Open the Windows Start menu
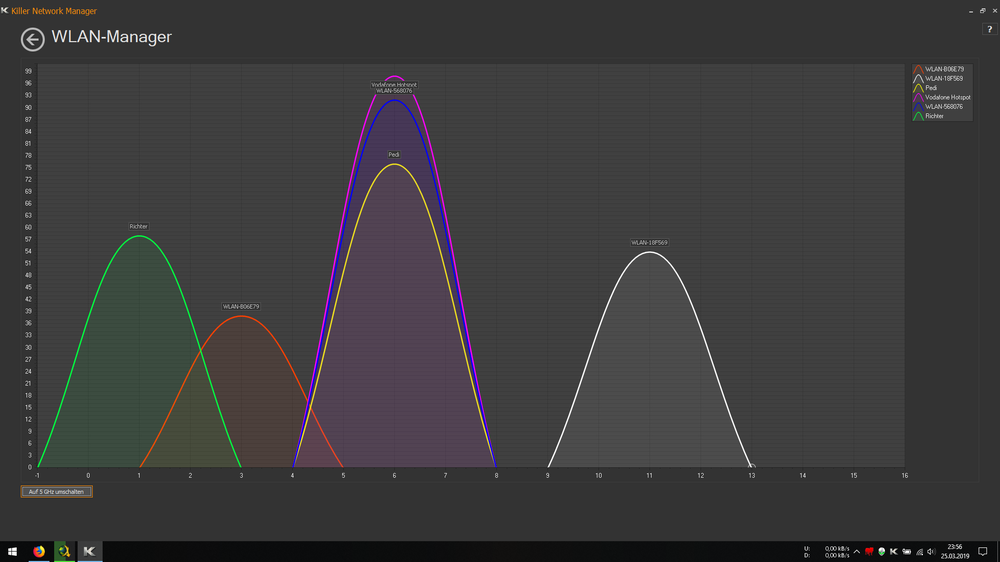1000x562 pixels. 13,551
